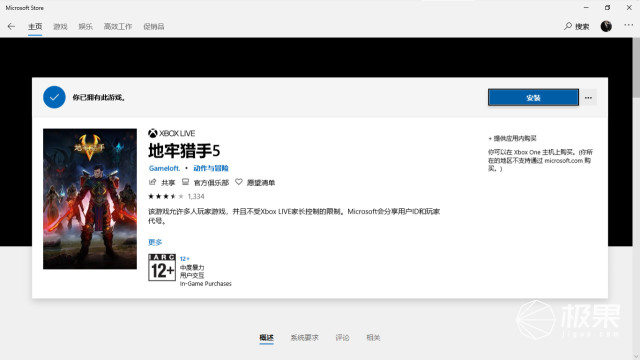This screenshot has height=360, width=640.
Task: Click the 共享 share icon
Action: pyautogui.click(x=153, y=182)
